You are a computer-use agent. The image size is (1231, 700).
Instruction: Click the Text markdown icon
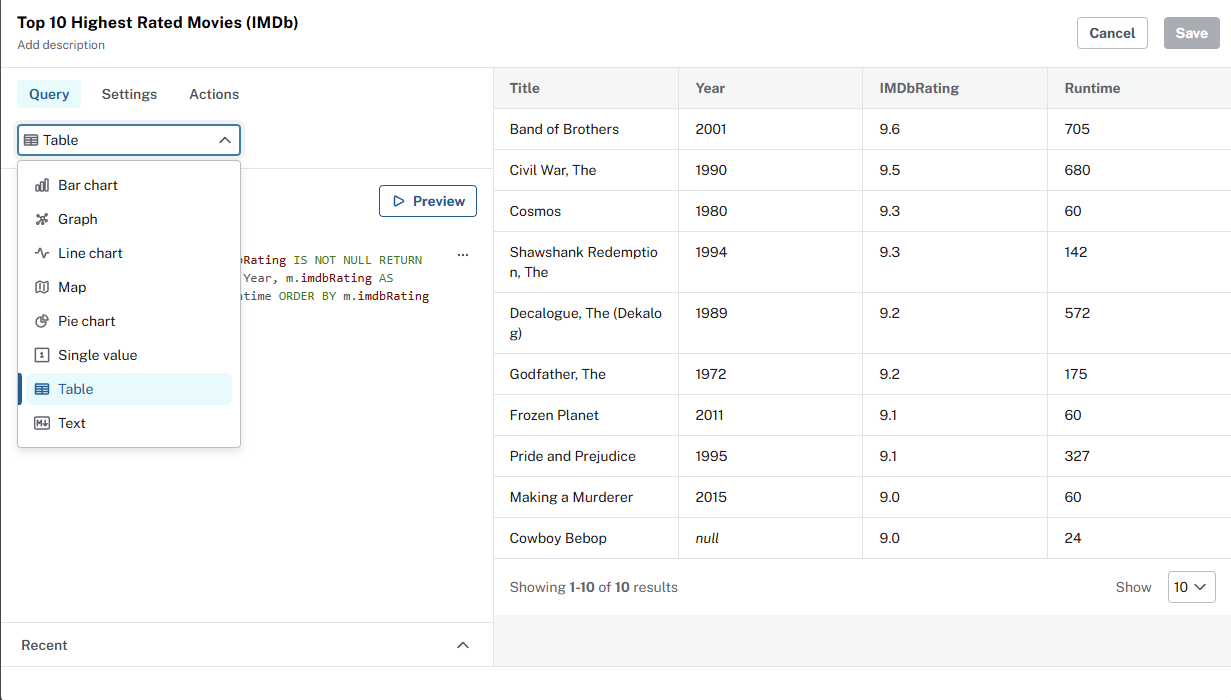(x=42, y=423)
